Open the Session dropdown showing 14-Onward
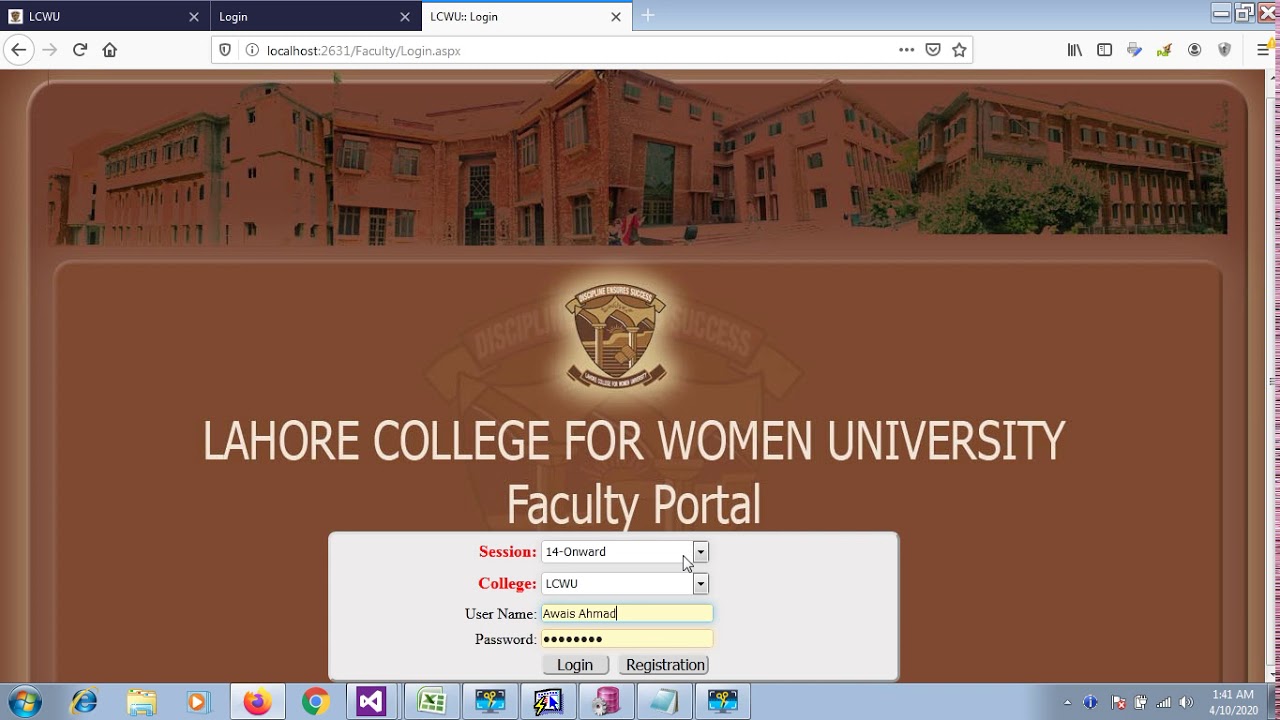 pos(624,552)
